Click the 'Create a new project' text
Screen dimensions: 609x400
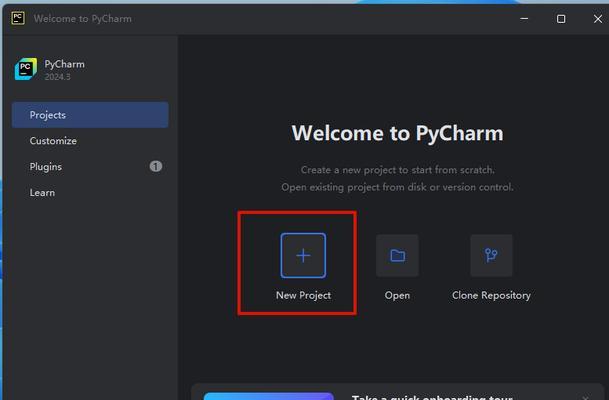pyautogui.click(x=397, y=170)
